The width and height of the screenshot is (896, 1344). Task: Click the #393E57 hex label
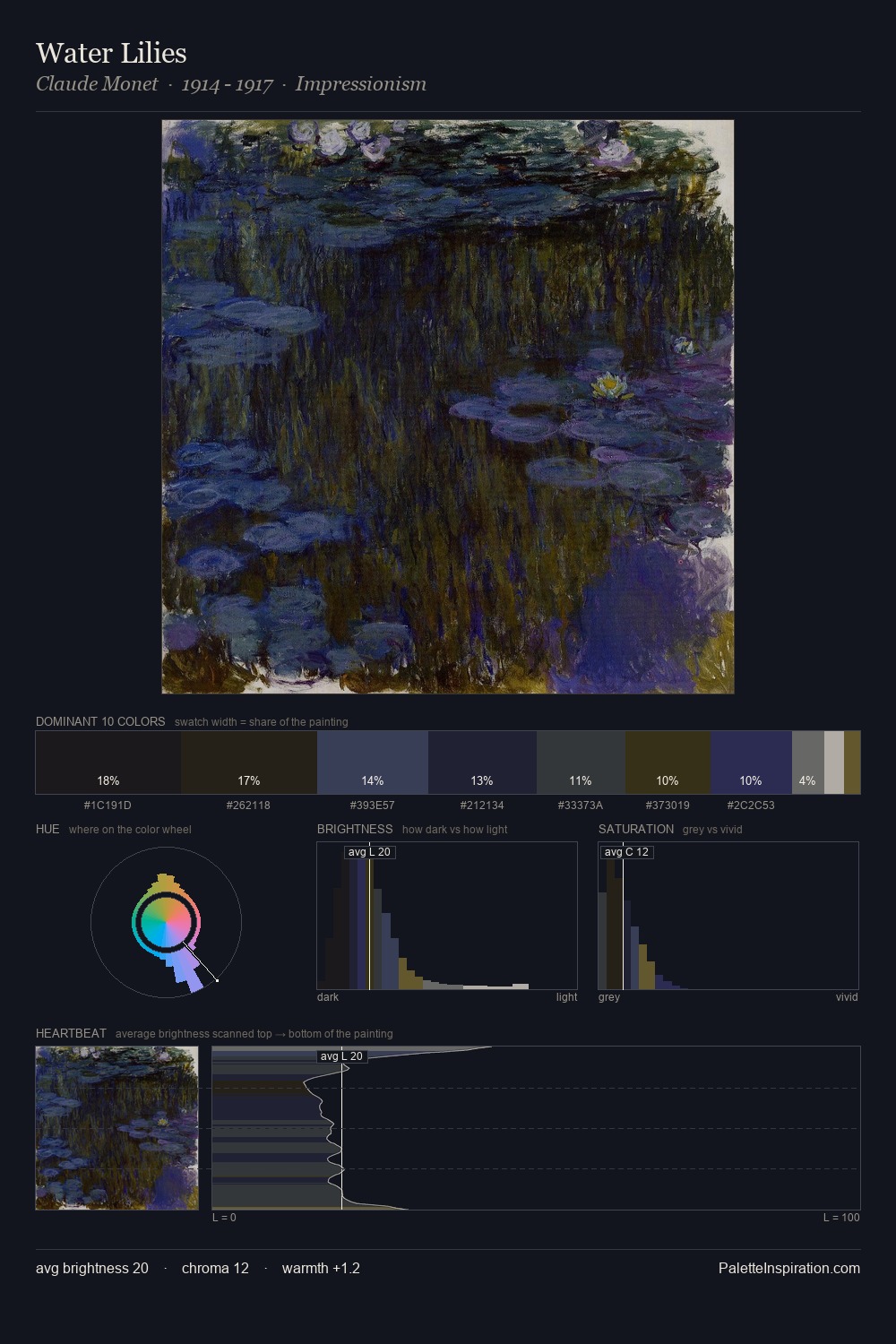[372, 806]
